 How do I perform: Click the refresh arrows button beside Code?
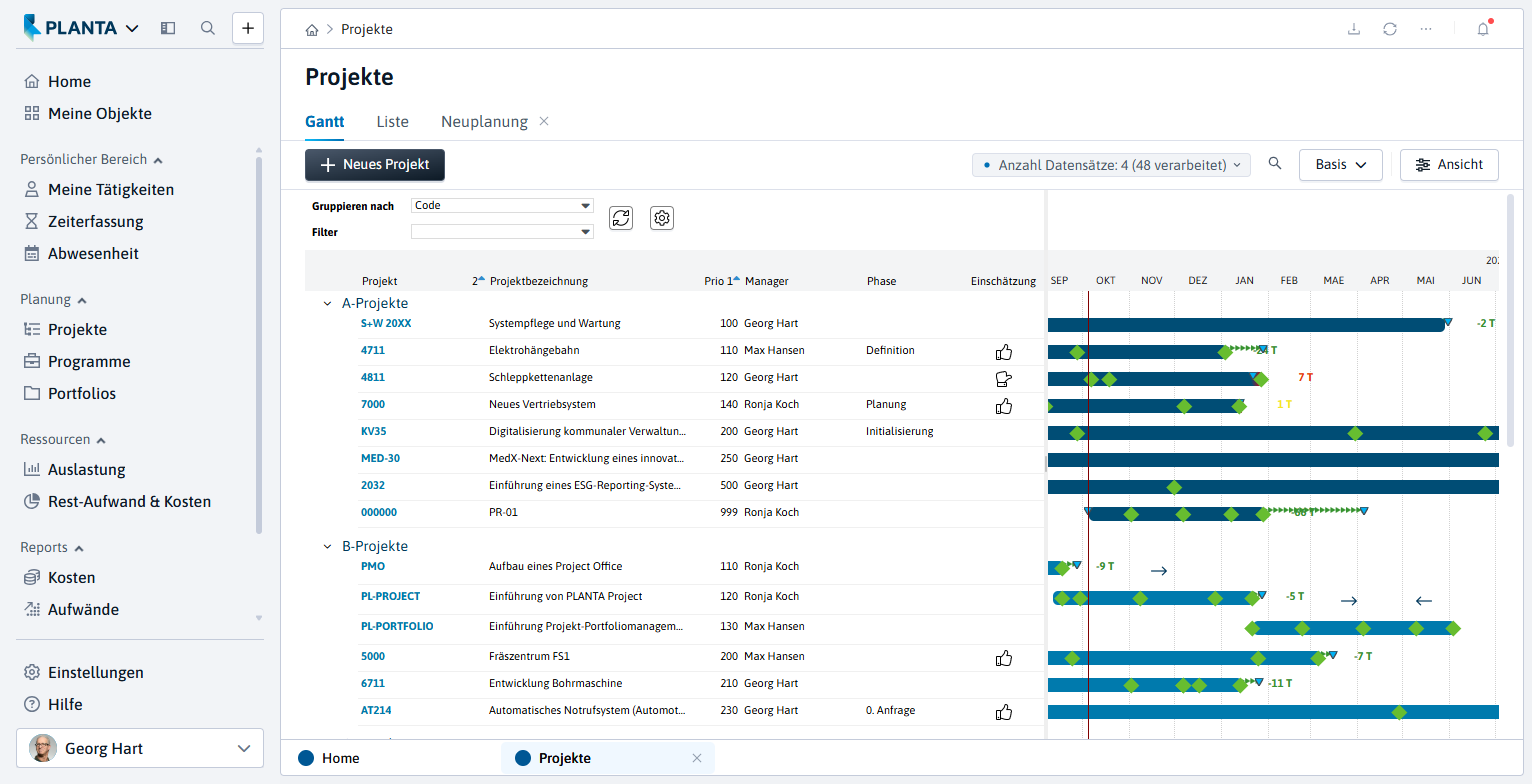621,218
